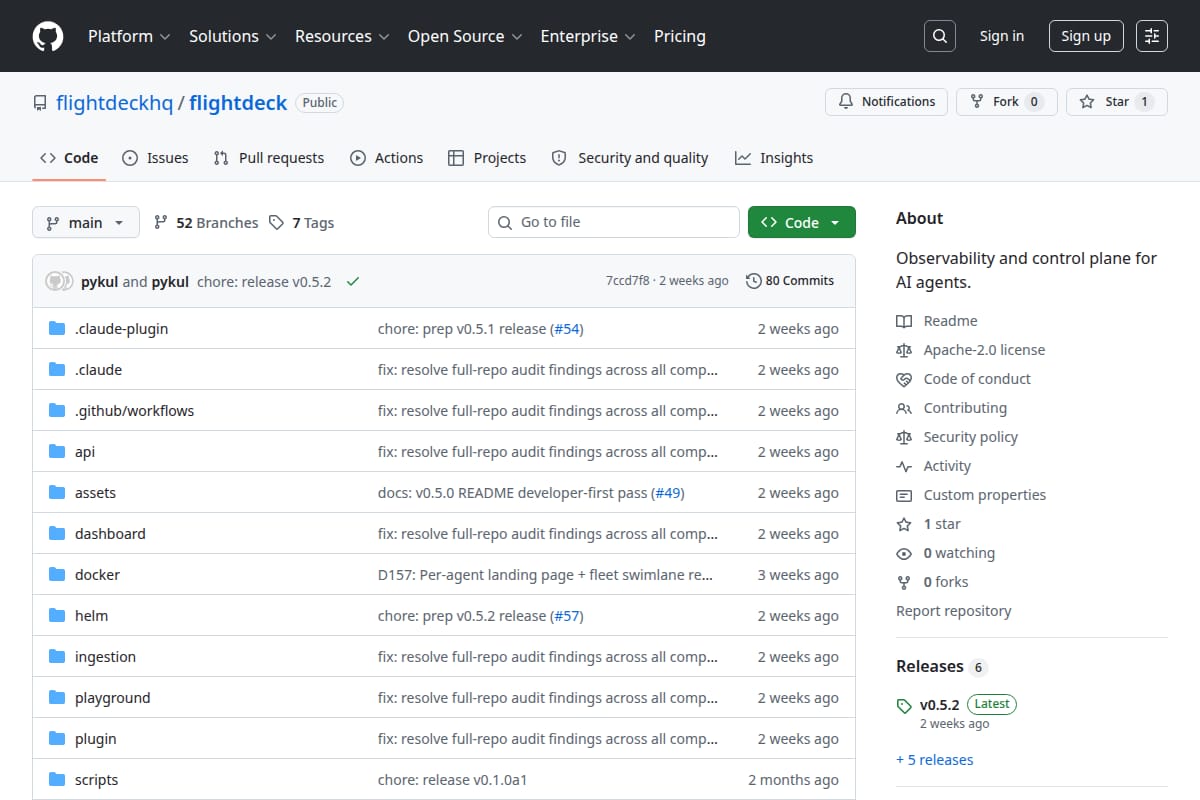Open the dashboard folder
This screenshot has height=800, width=1200.
tap(110, 534)
